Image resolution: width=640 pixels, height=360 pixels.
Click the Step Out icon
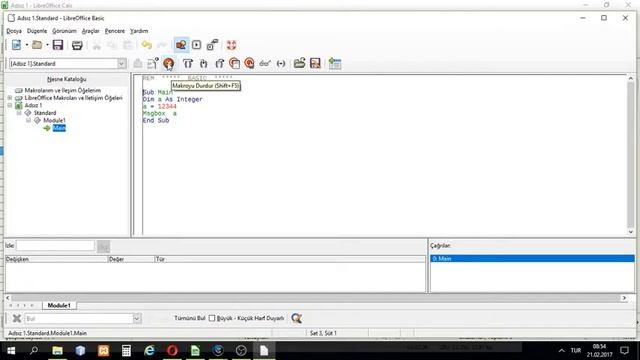pyautogui.click(x=219, y=63)
